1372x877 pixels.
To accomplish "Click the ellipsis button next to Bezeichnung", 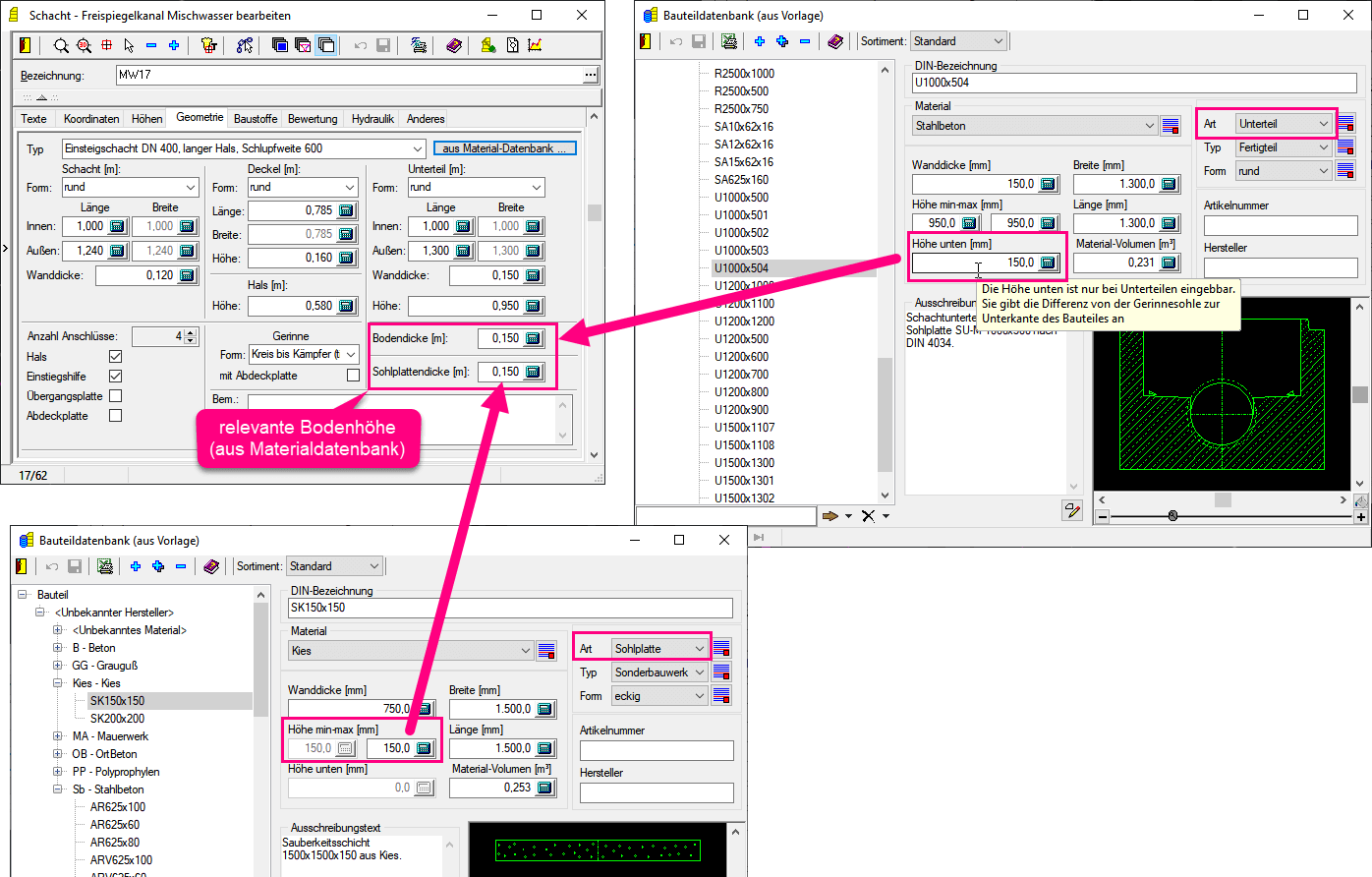I will coord(590,75).
